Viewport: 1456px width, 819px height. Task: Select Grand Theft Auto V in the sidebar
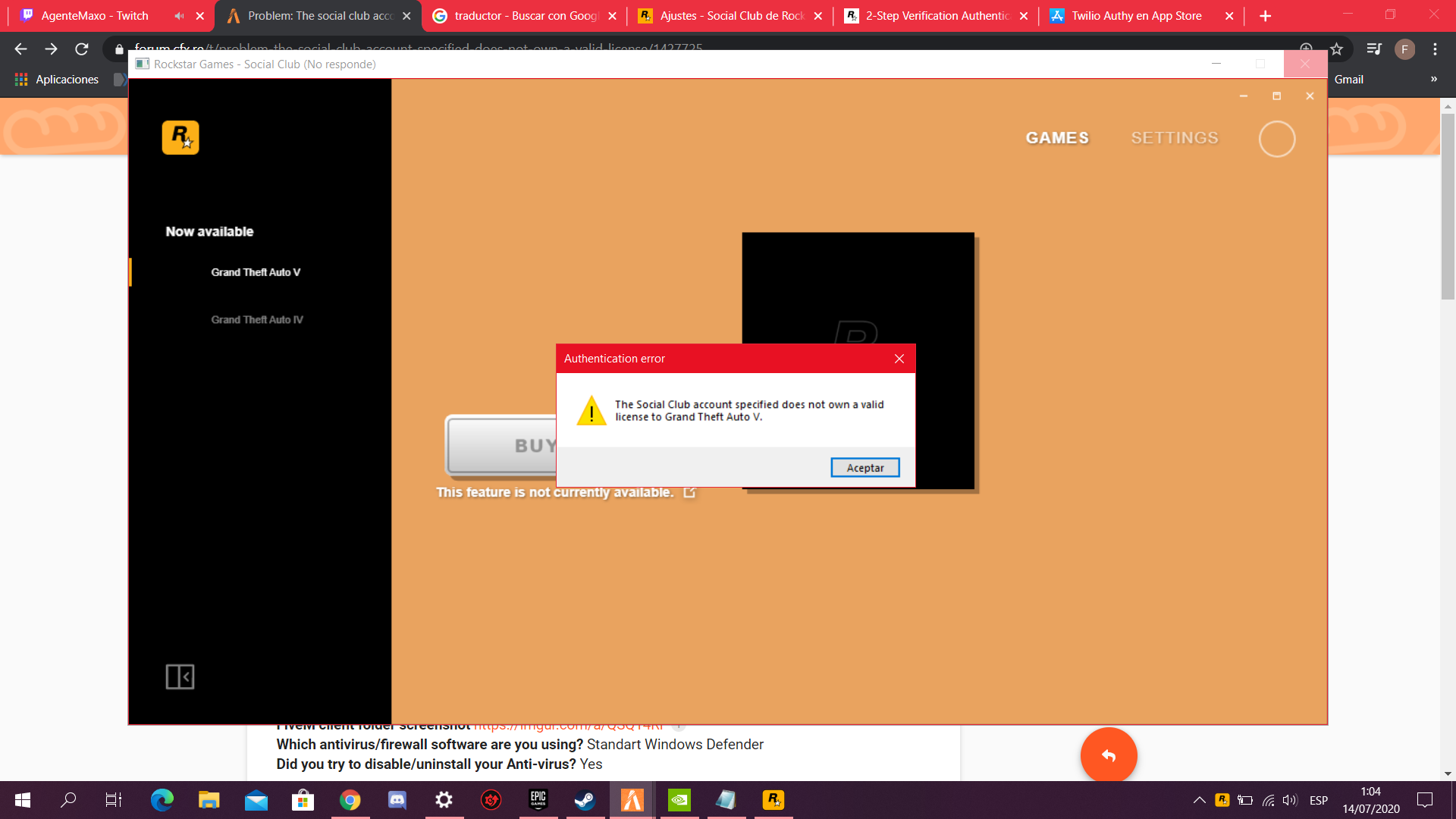pyautogui.click(x=256, y=272)
